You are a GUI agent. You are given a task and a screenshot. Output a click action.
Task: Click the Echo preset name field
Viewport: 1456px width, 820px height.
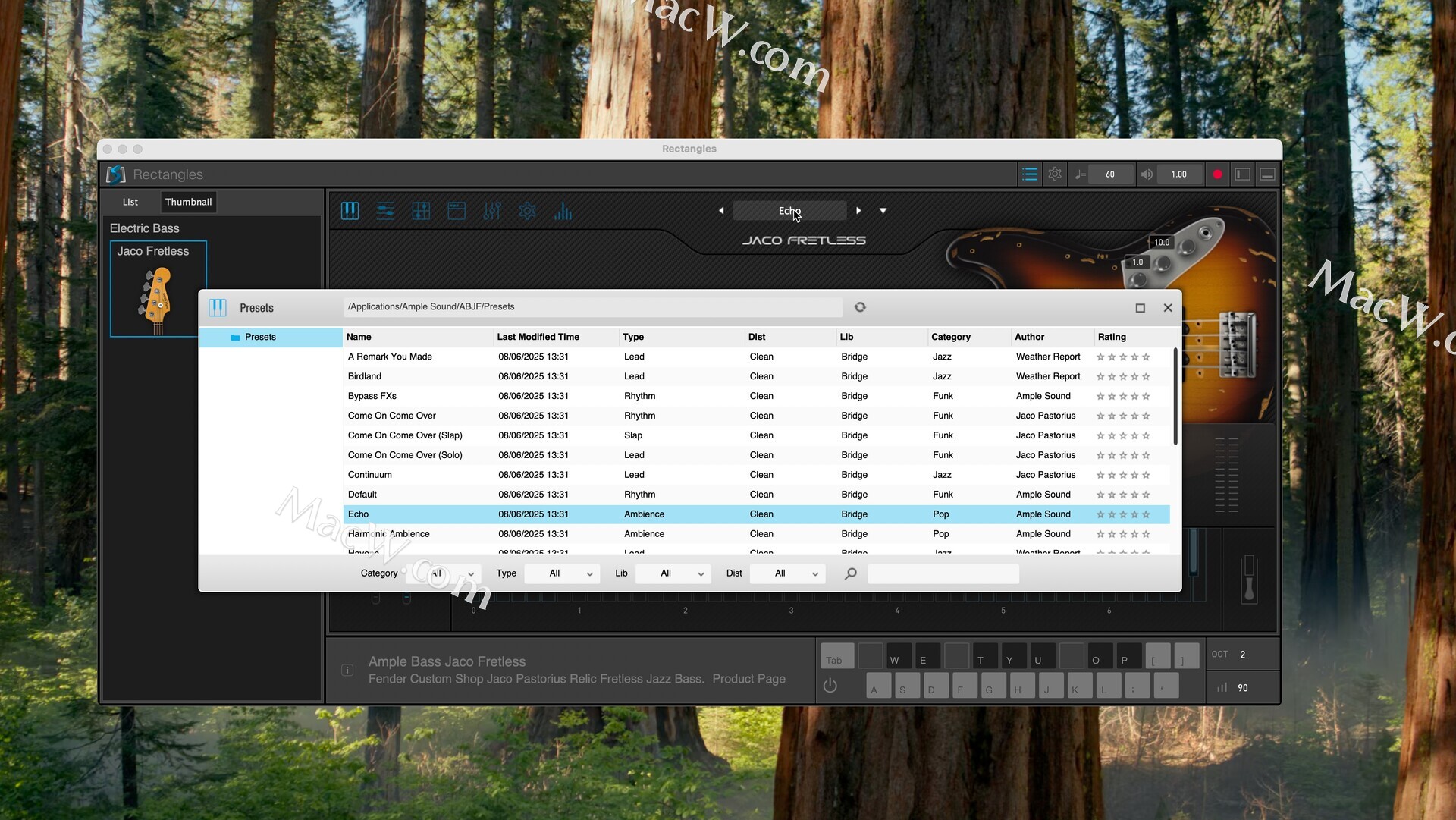[789, 211]
